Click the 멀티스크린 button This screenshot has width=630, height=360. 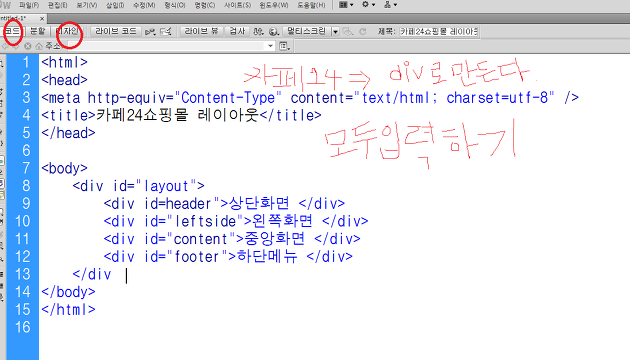click(x=307, y=31)
